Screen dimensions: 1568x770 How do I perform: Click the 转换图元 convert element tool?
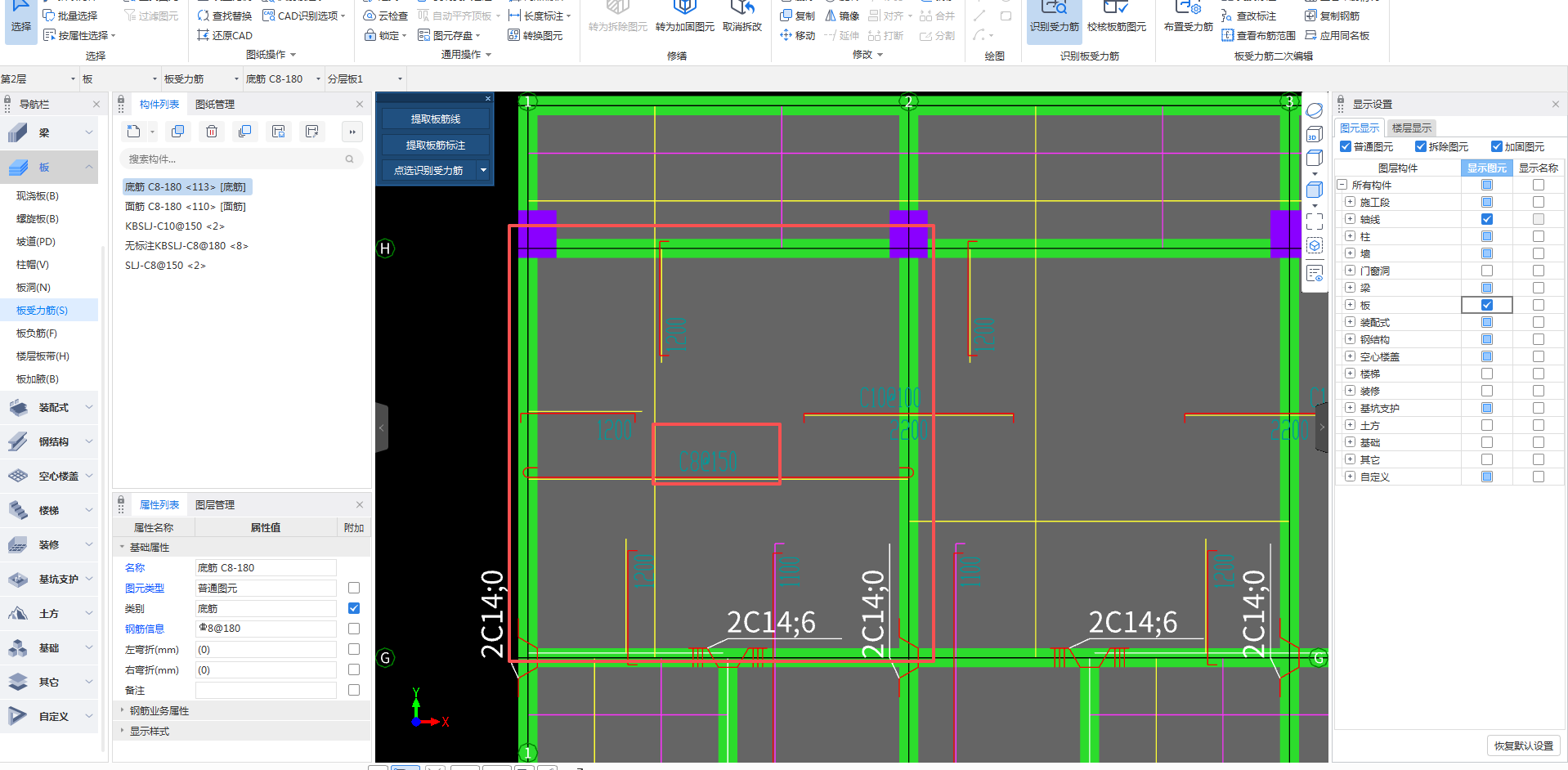pyautogui.click(x=535, y=35)
